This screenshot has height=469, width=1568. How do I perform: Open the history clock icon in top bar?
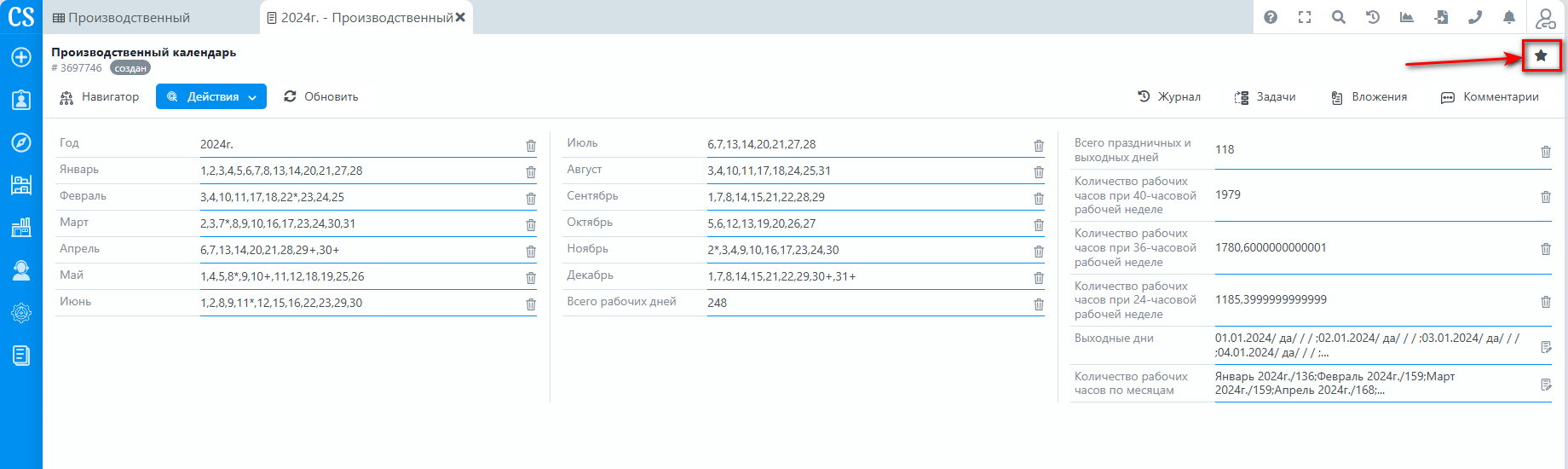coord(1373,17)
